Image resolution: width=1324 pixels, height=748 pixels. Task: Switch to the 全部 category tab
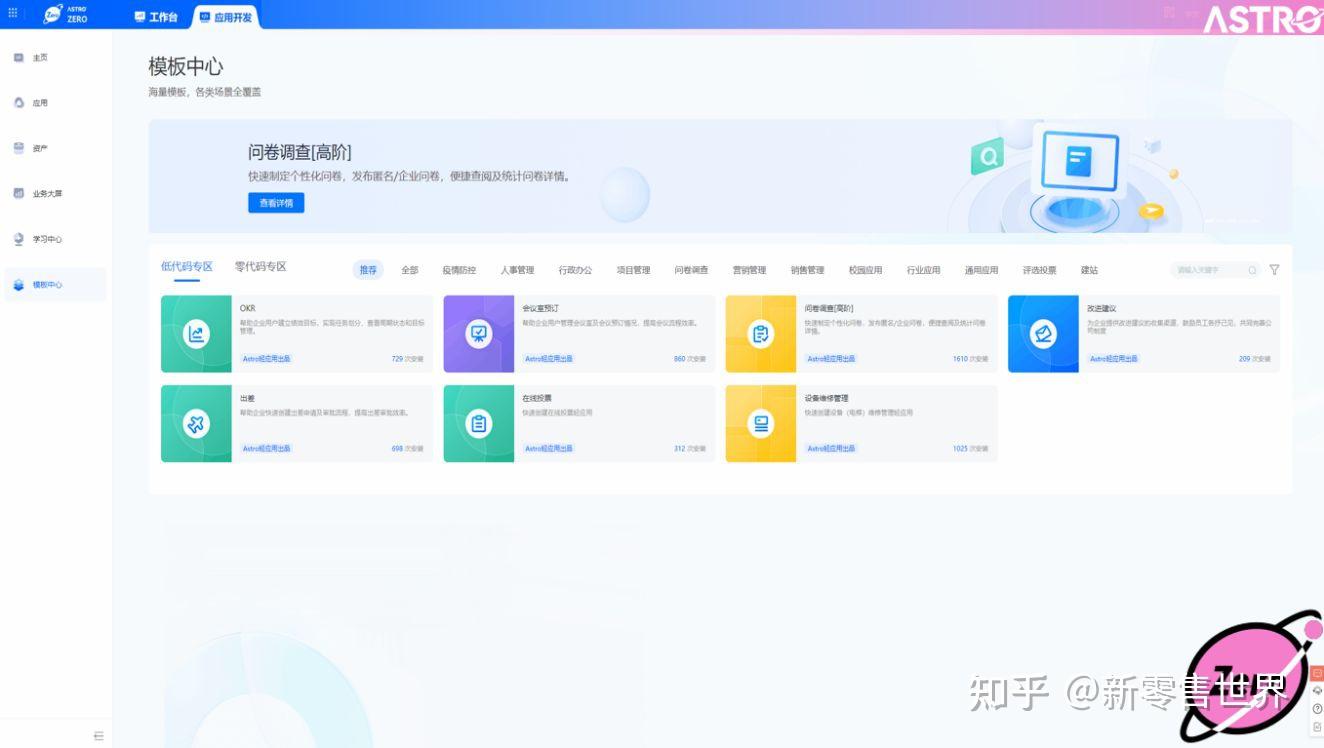click(x=411, y=270)
